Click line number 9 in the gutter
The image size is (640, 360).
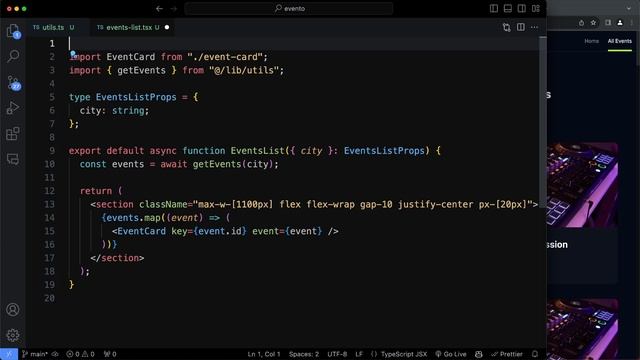click(x=52, y=151)
